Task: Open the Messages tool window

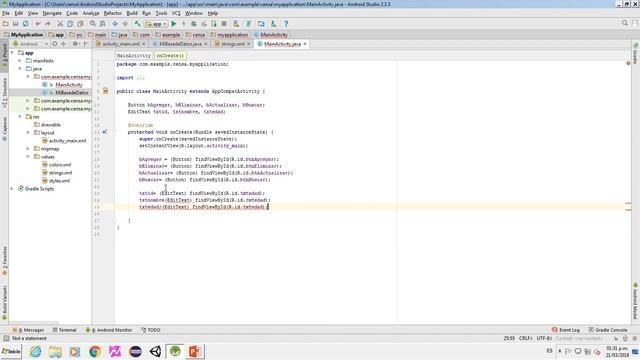Action: (x=28, y=330)
